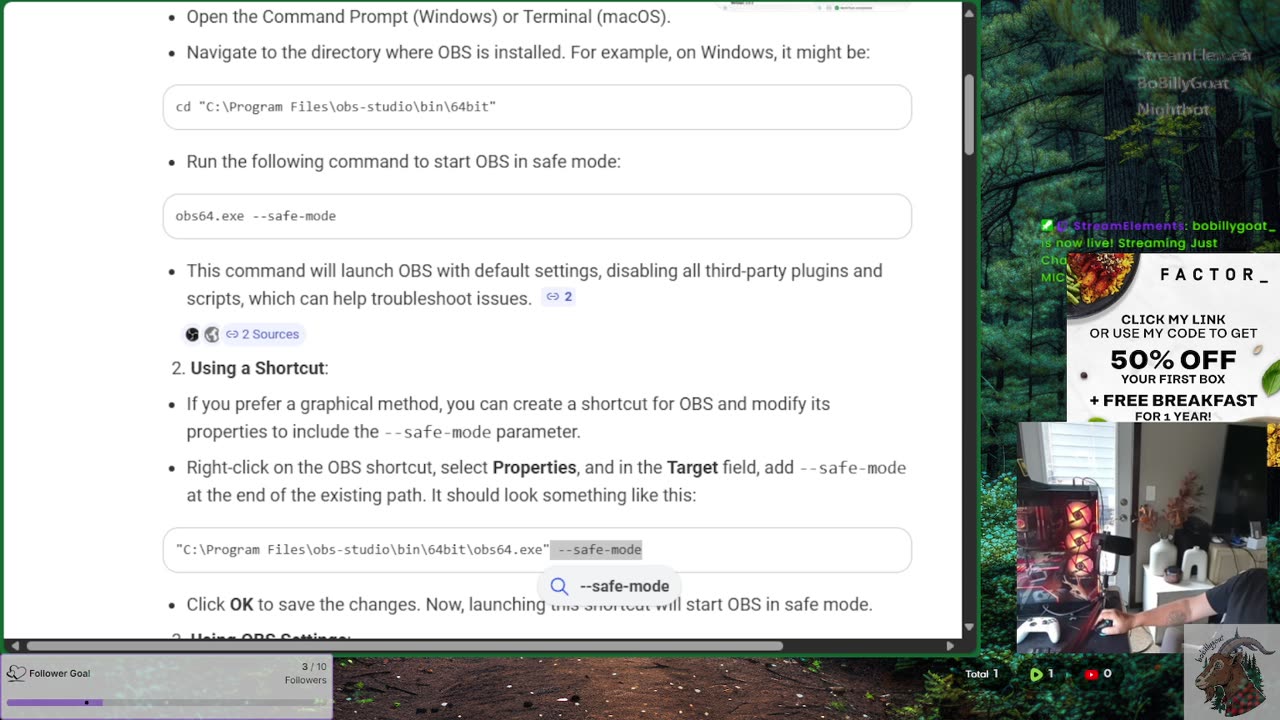Click the webcam feed thumbnail

(x=1142, y=538)
